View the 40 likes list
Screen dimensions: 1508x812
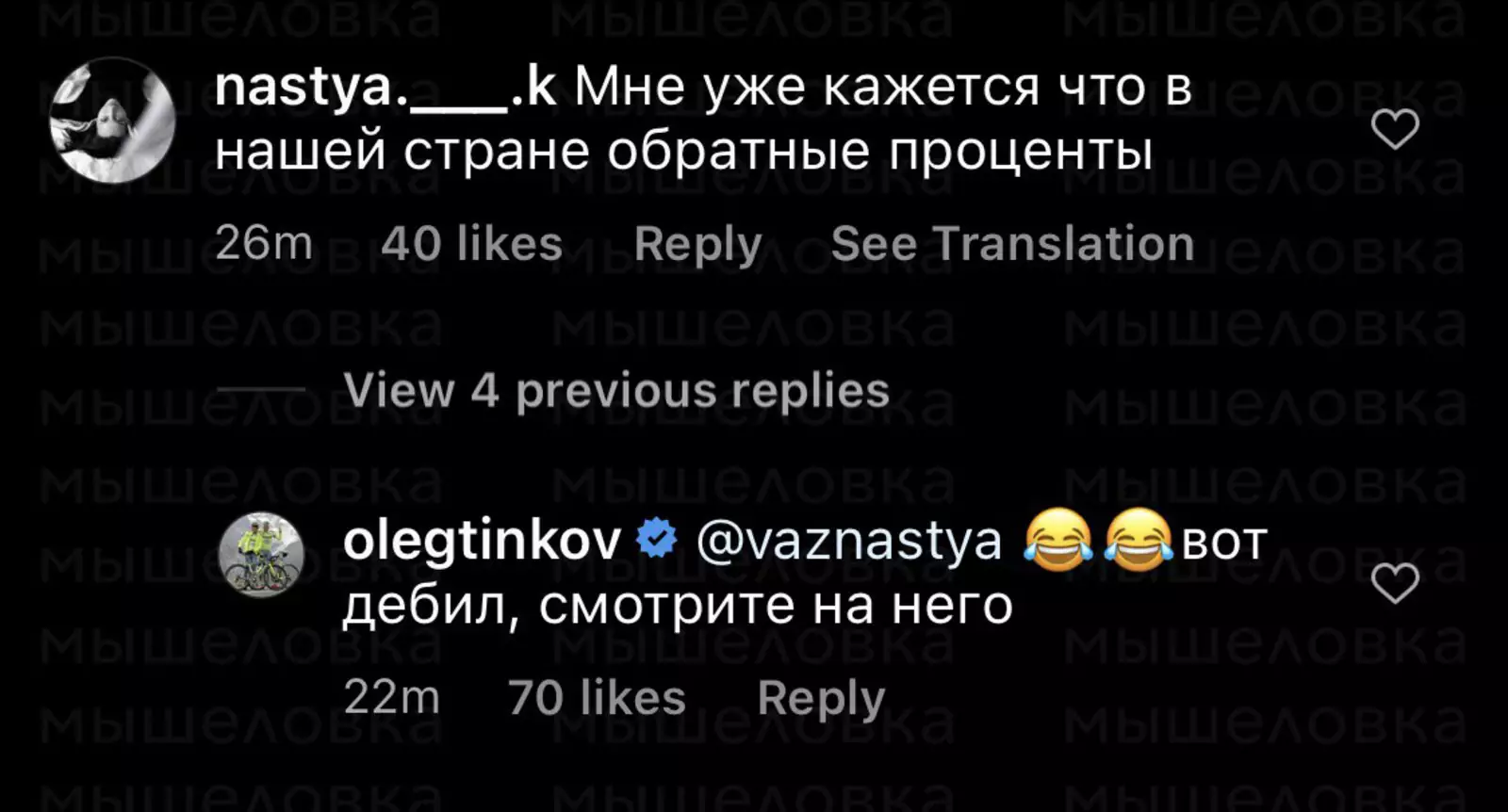click(471, 244)
